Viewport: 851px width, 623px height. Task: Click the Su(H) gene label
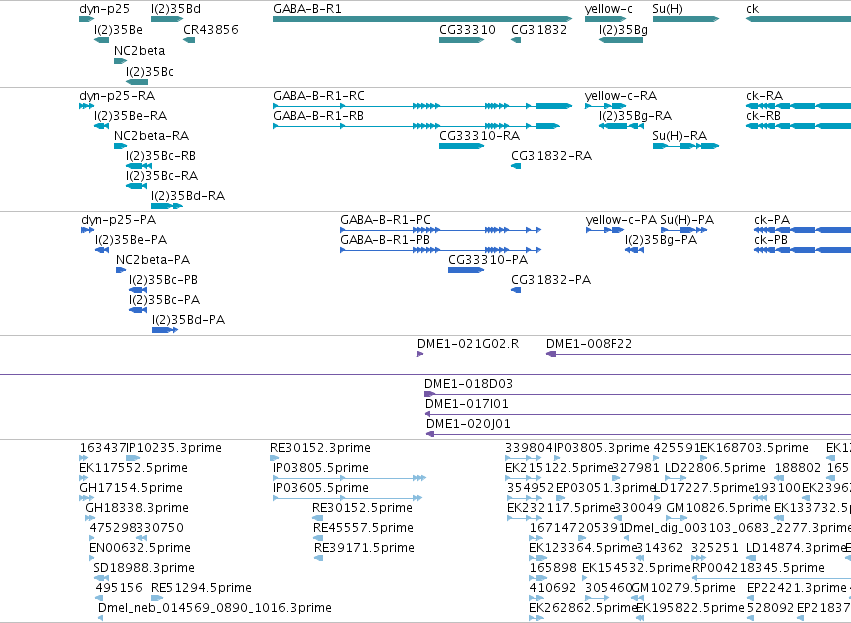pos(668,9)
